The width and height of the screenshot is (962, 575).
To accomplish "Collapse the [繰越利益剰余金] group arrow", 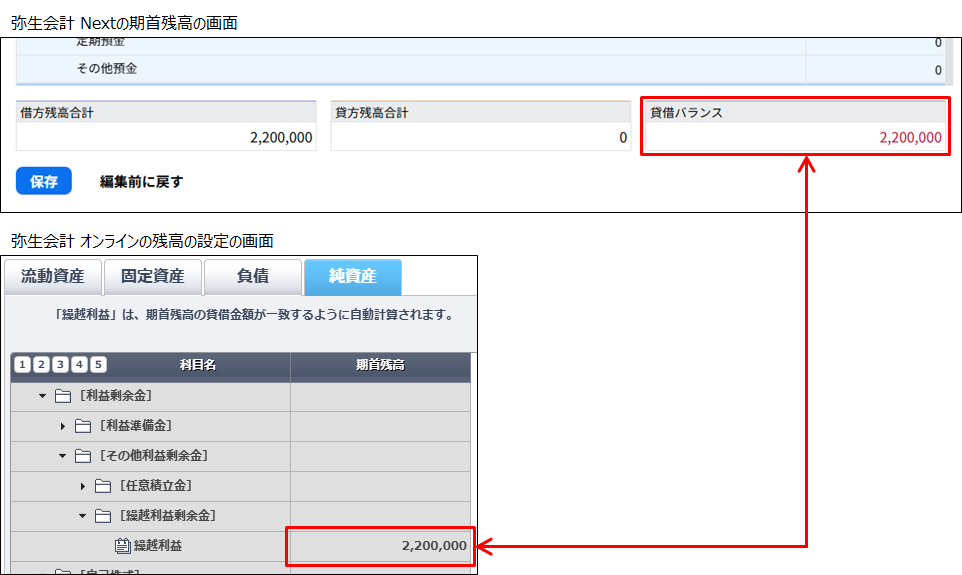I will (x=83, y=516).
